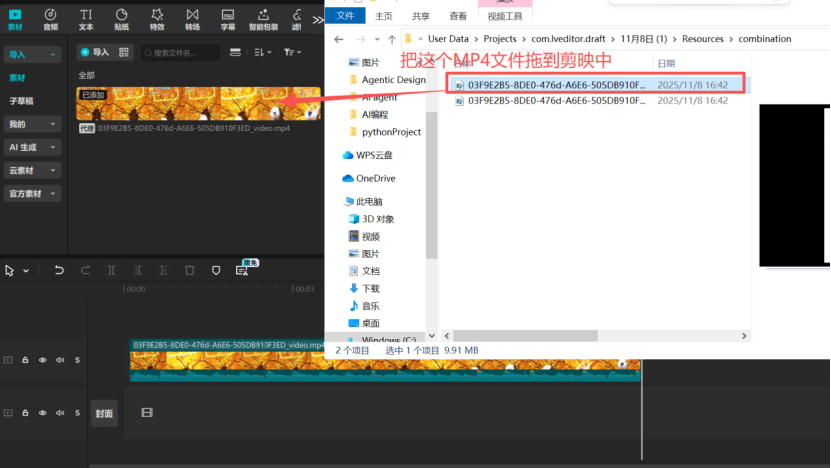The width and height of the screenshot is (831, 468).
Task: Expand the 我的 sidebar section
Action: pos(32,124)
